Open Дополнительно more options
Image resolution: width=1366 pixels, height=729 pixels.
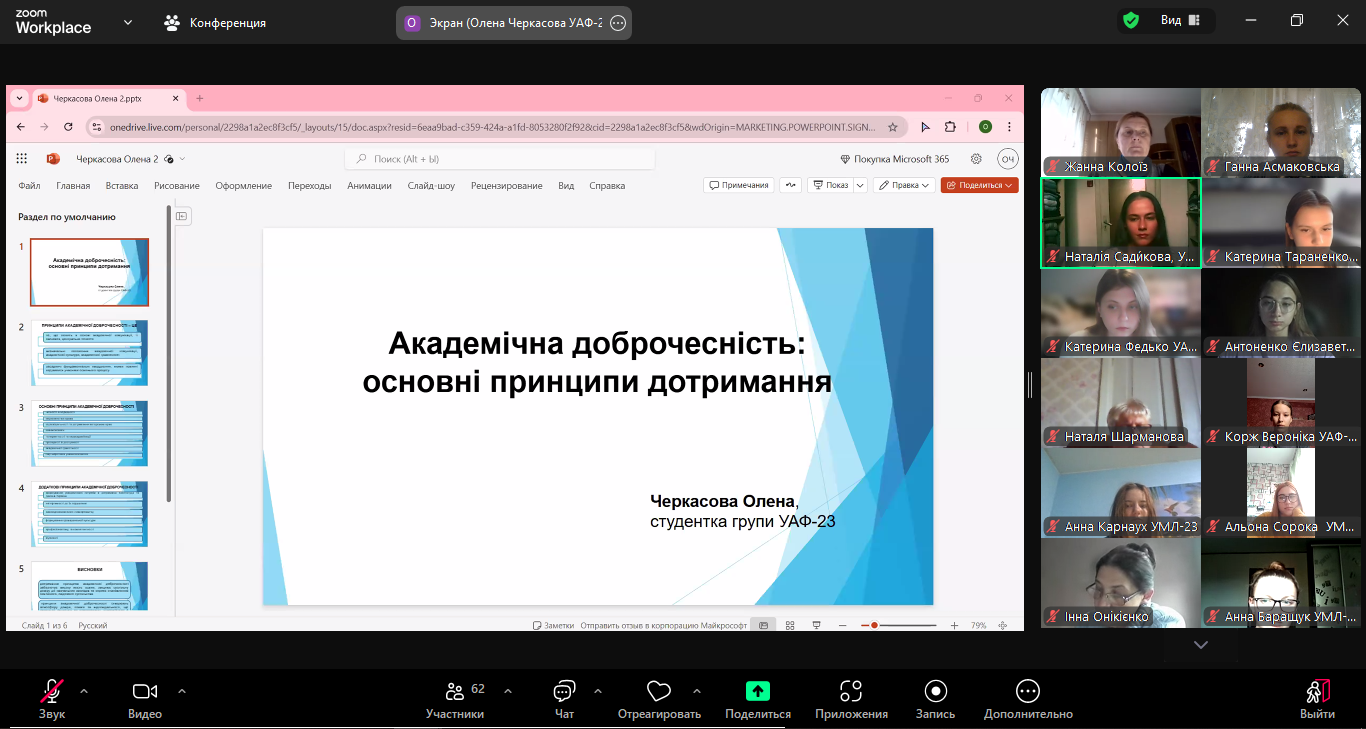(1028, 699)
